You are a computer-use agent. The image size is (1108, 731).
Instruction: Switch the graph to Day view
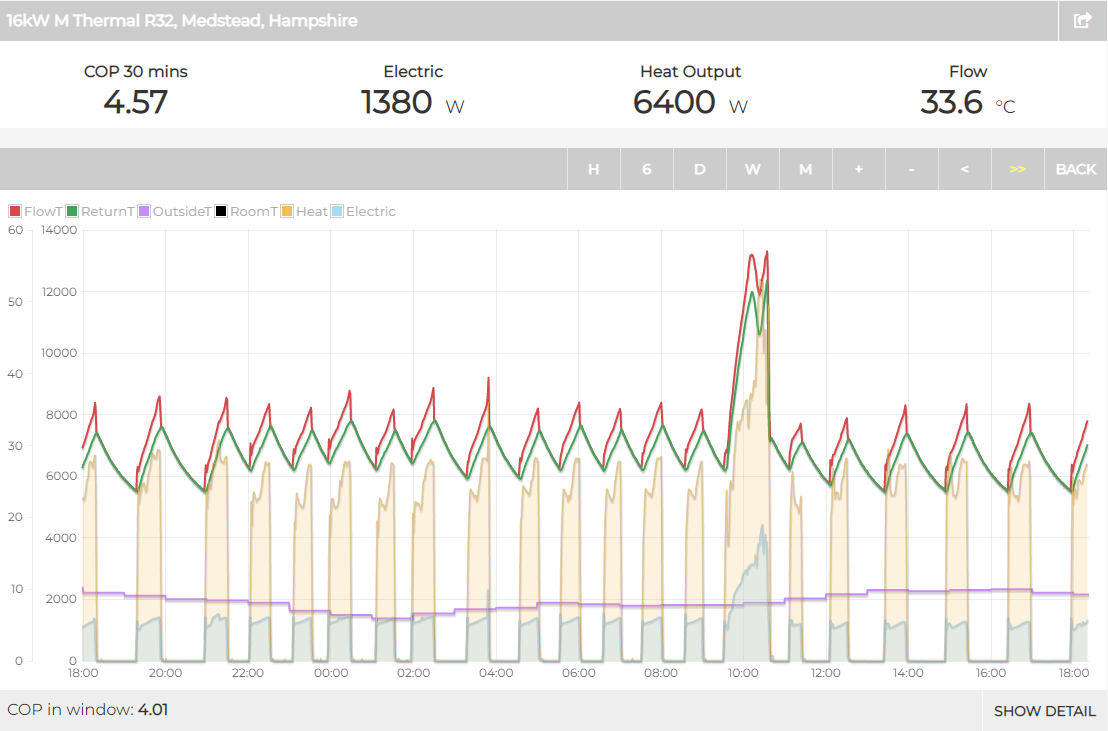(699, 169)
